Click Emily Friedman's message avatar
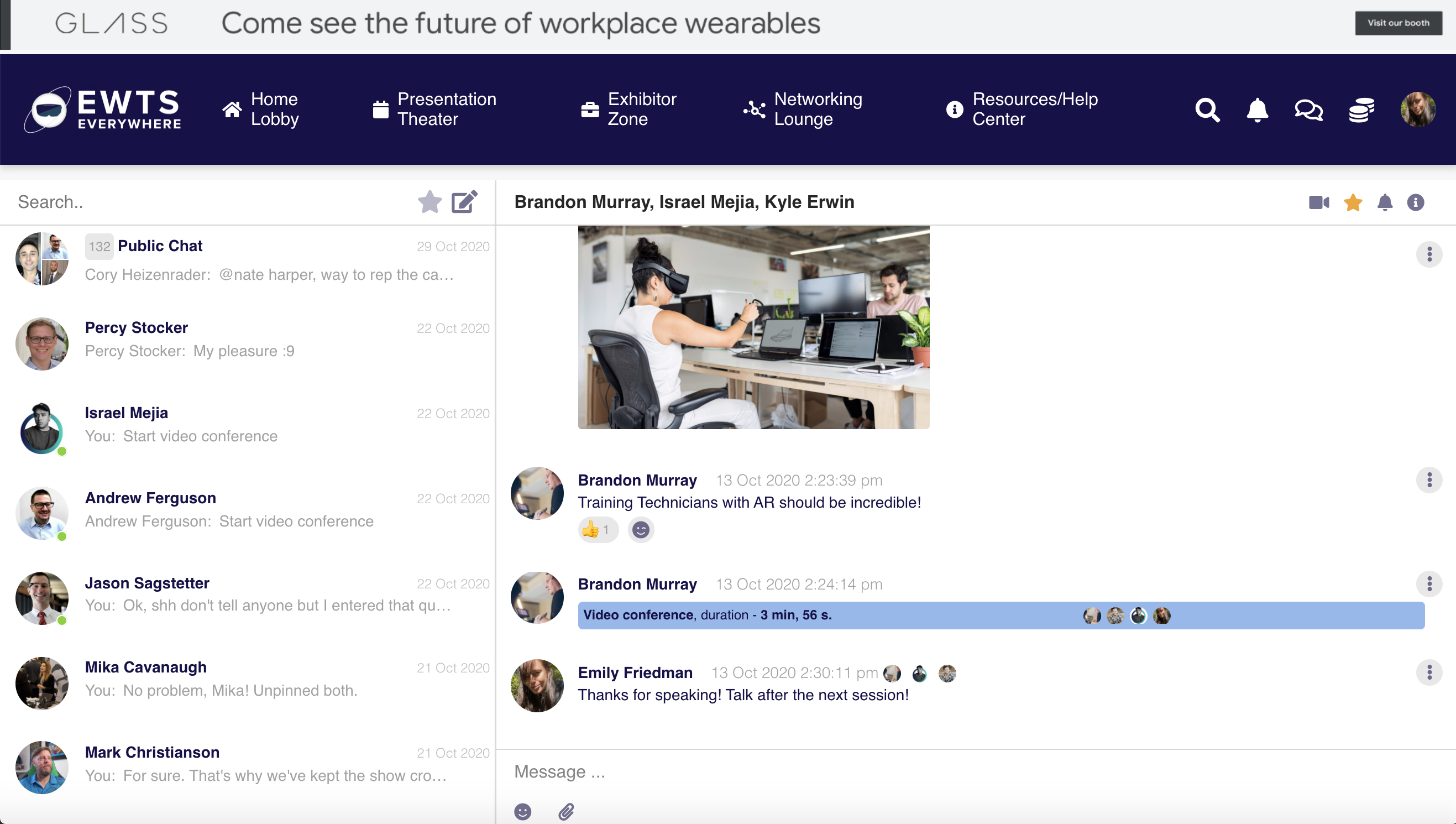This screenshot has height=824, width=1456. (x=537, y=686)
